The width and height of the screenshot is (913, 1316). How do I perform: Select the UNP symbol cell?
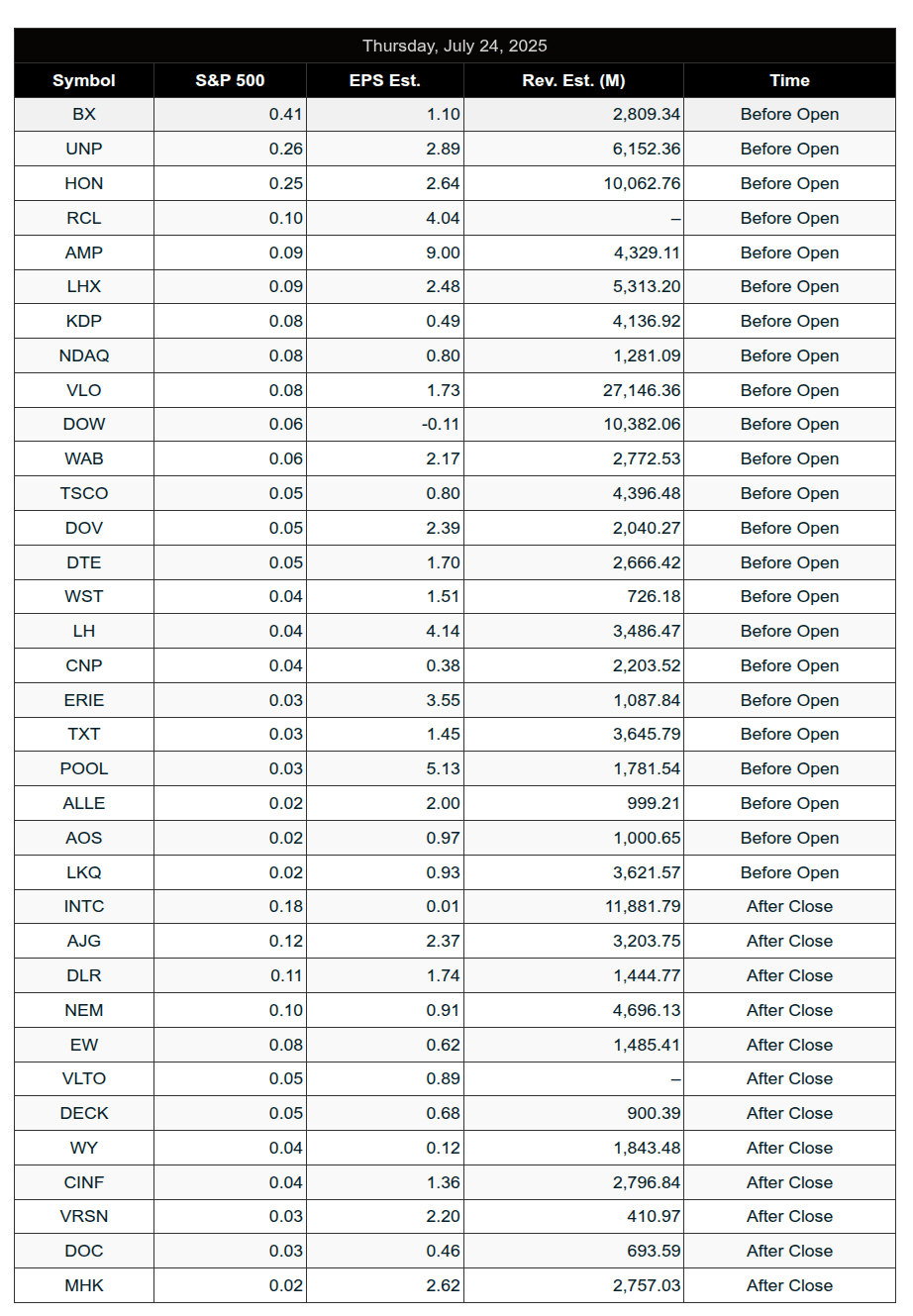(x=84, y=149)
